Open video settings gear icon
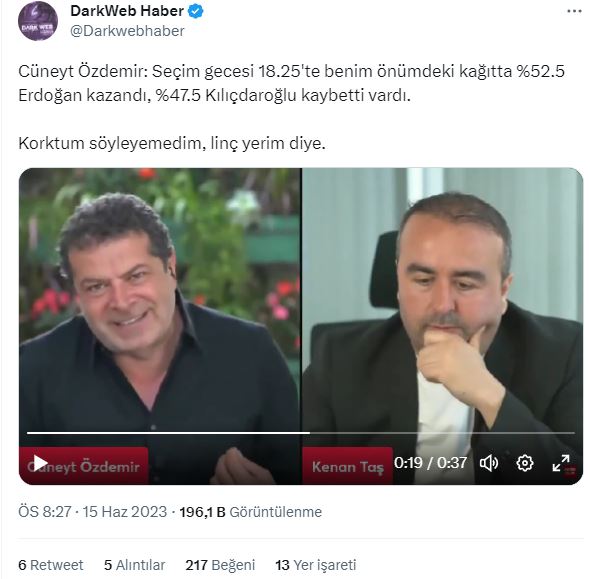This screenshot has height=579, width=590. pos(525,463)
